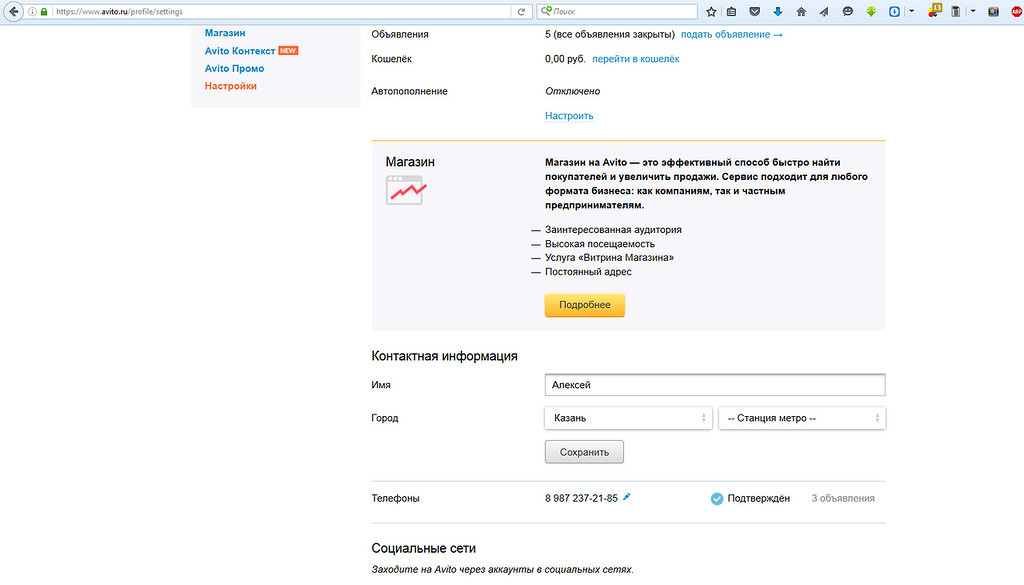Screen dimensions: 1024x585
Task: Click the Услуга «Витрина Магазина» list item
Action: pyautogui.click(x=609, y=258)
